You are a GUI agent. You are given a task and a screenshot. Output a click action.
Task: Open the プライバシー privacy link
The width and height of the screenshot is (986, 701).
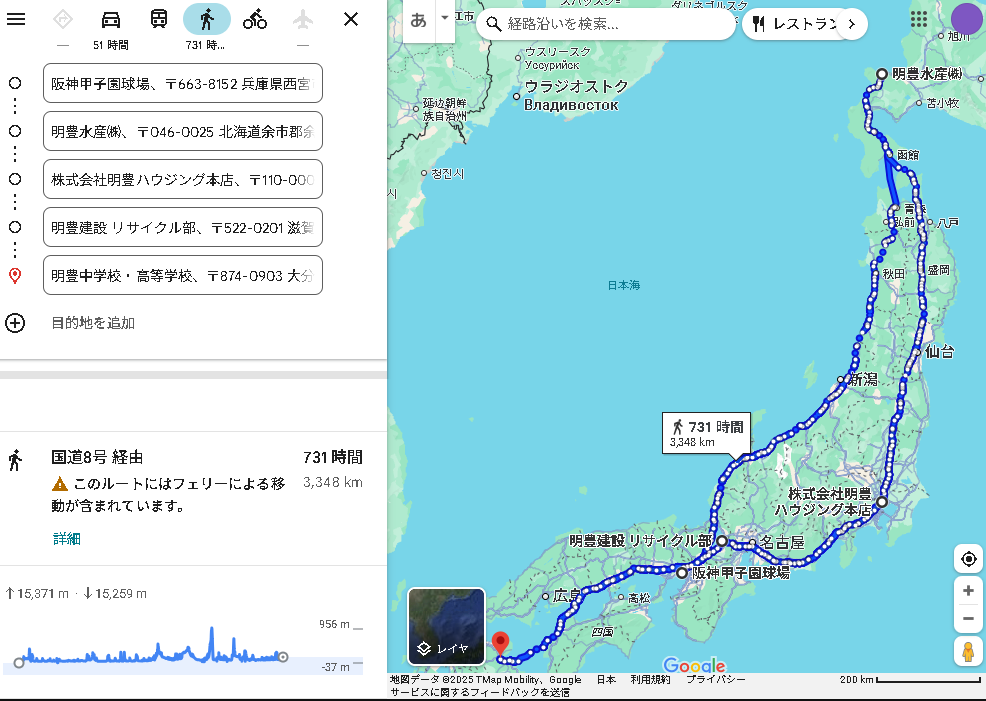coord(716,680)
